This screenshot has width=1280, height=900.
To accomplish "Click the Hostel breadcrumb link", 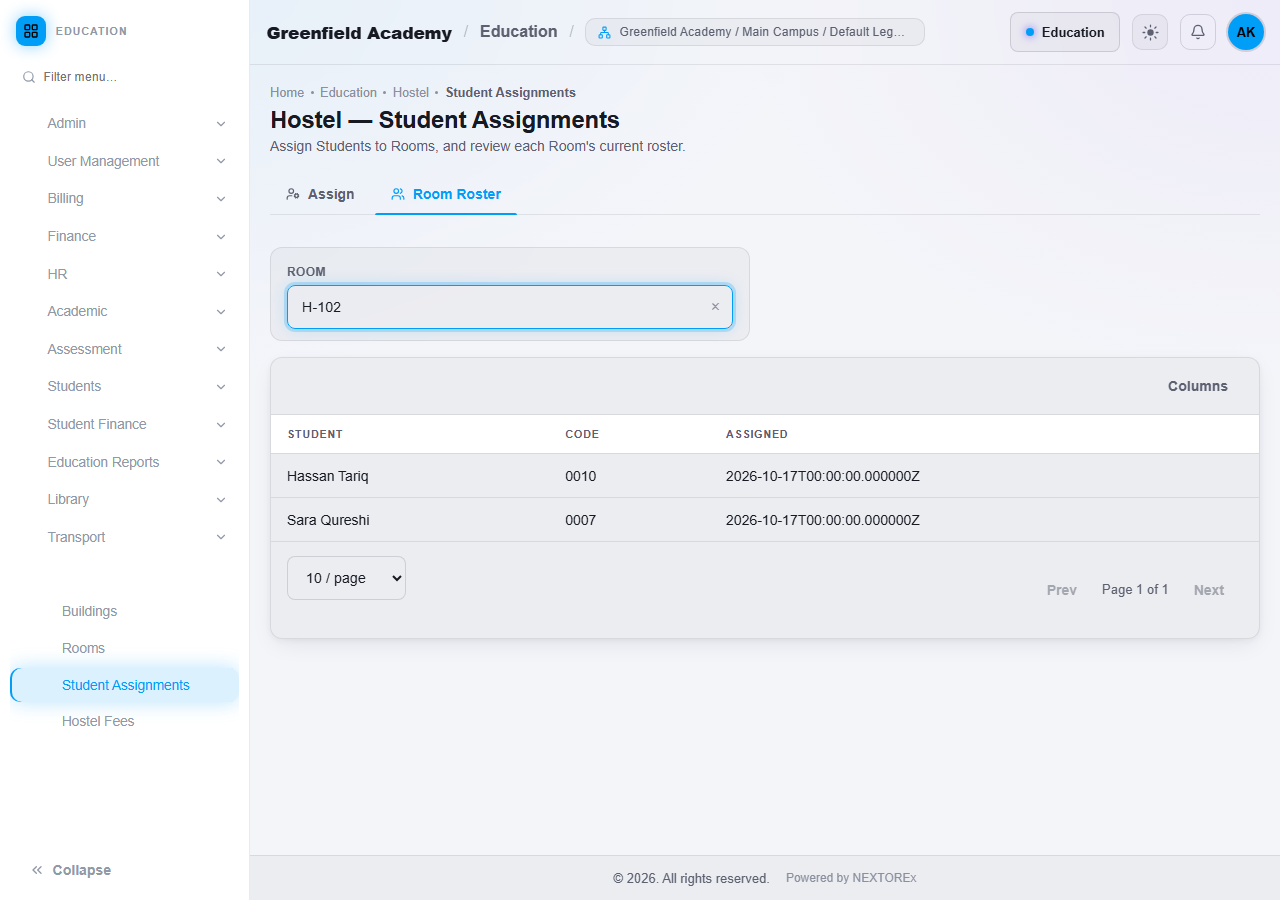I will (411, 92).
